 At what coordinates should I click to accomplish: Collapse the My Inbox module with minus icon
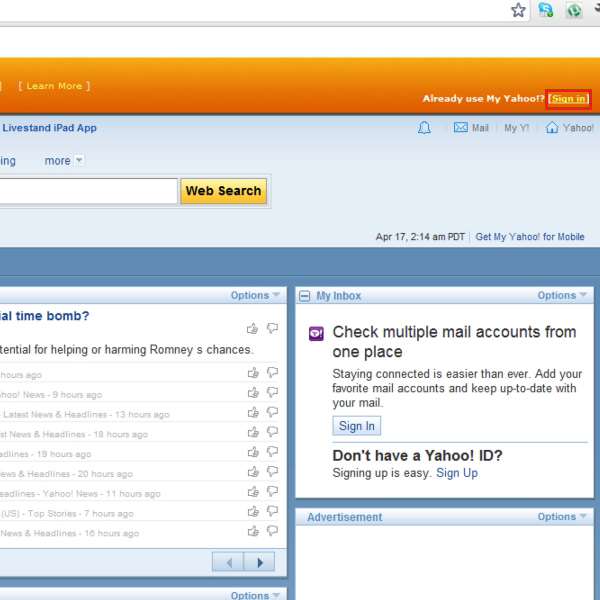[x=305, y=296]
